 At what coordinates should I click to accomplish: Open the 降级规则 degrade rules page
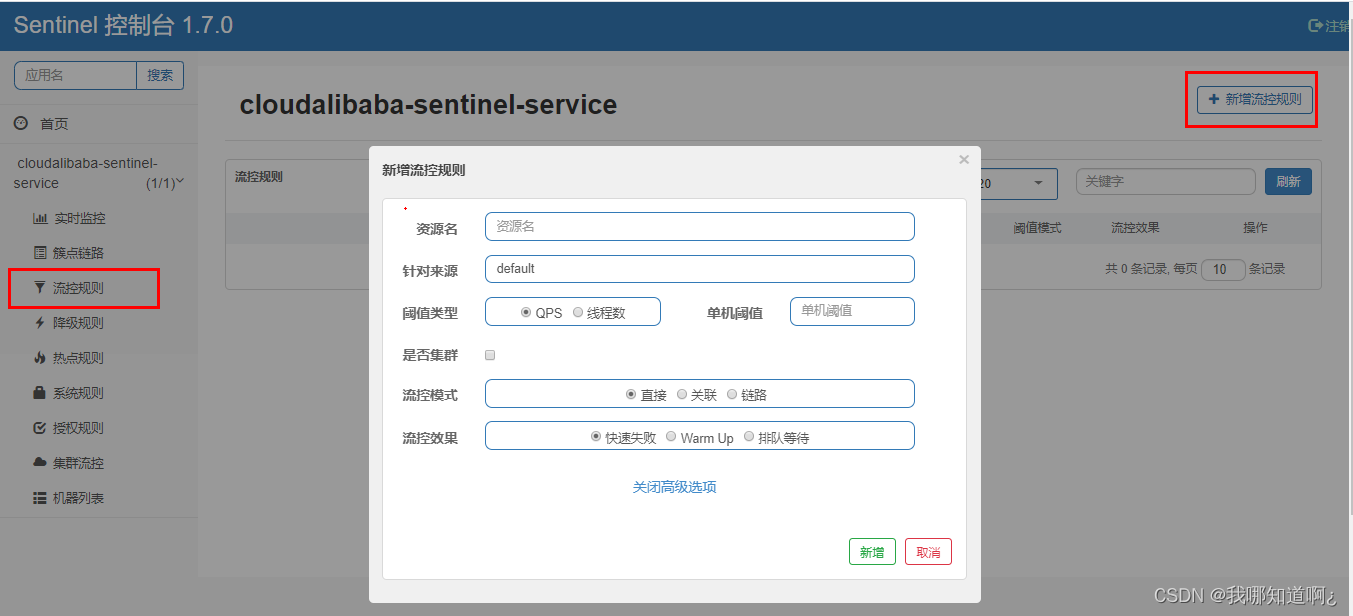click(68, 322)
